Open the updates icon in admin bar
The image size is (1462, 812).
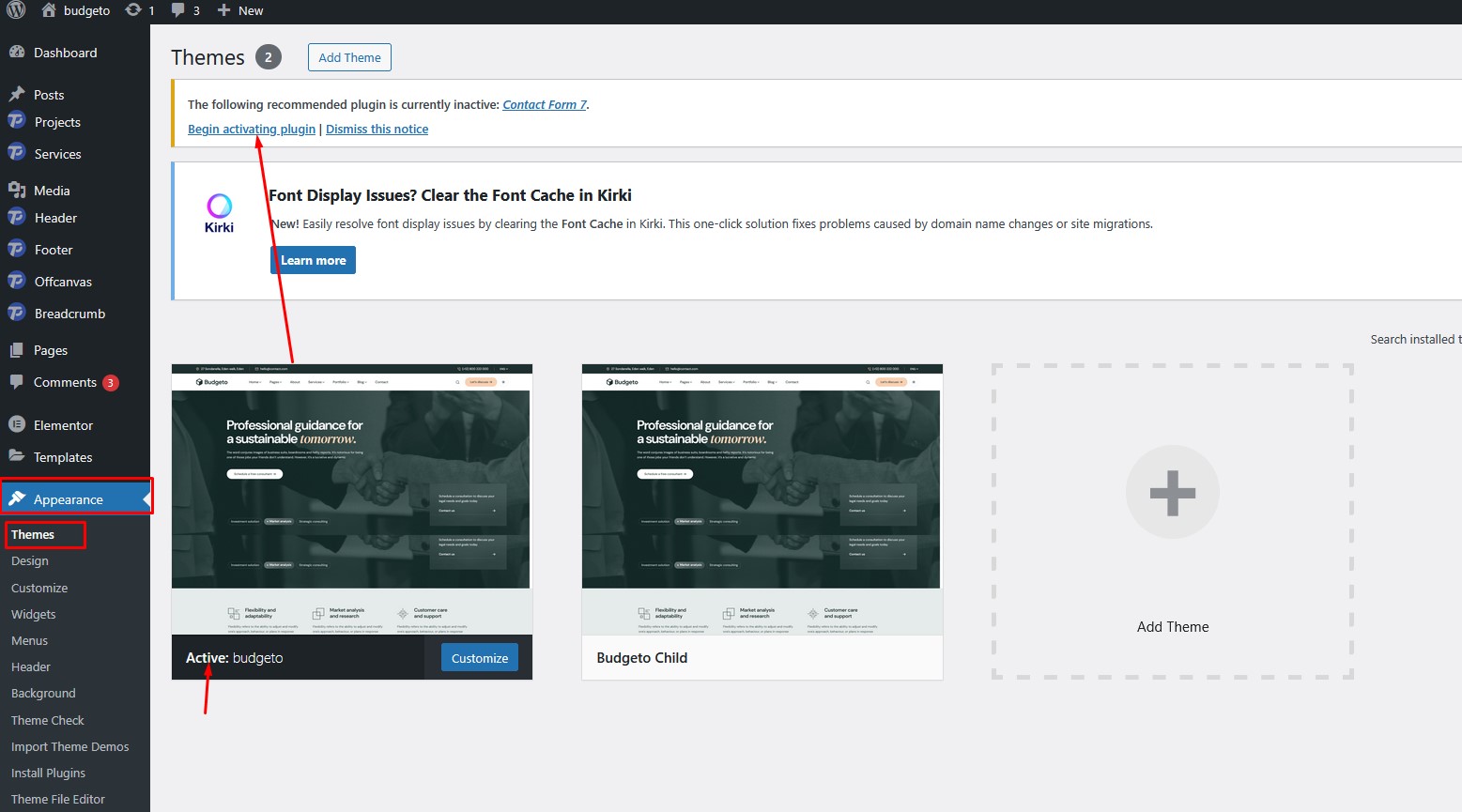[134, 10]
